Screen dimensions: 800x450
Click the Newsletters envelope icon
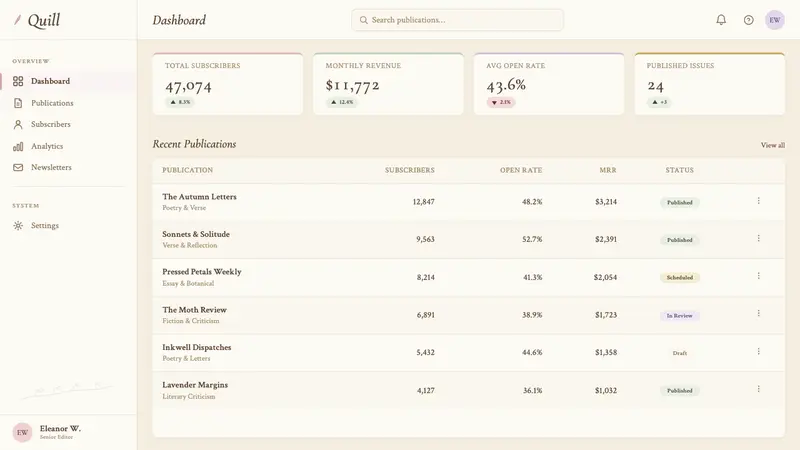18,167
